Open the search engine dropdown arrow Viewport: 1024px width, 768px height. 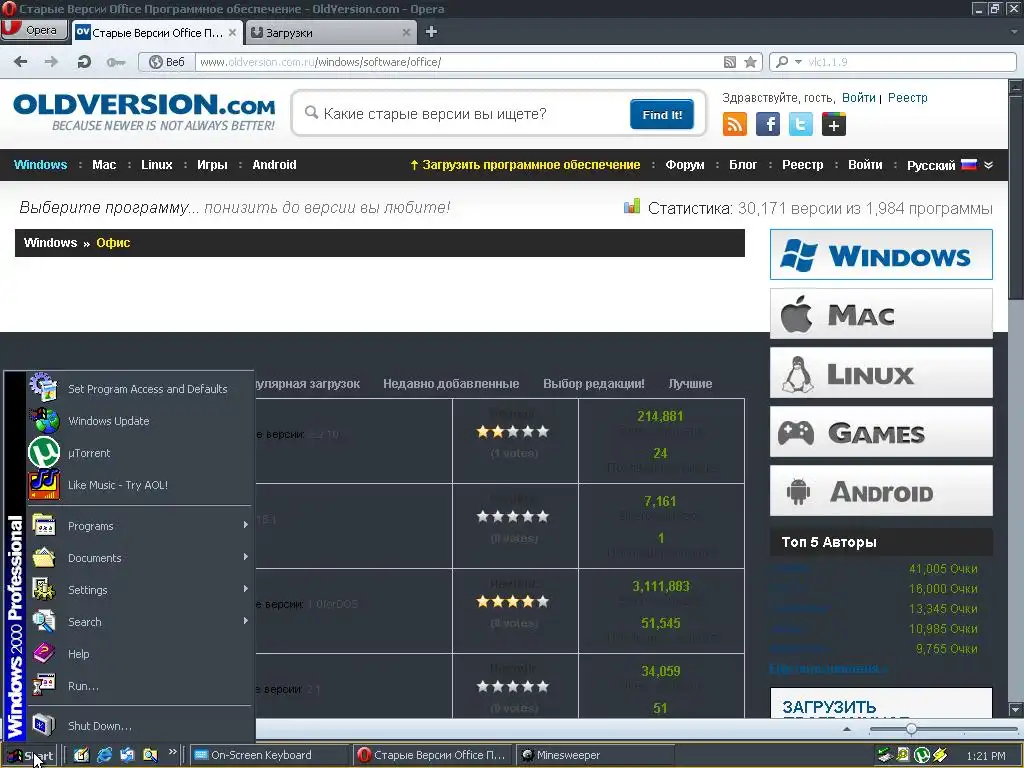pyautogui.click(x=798, y=62)
